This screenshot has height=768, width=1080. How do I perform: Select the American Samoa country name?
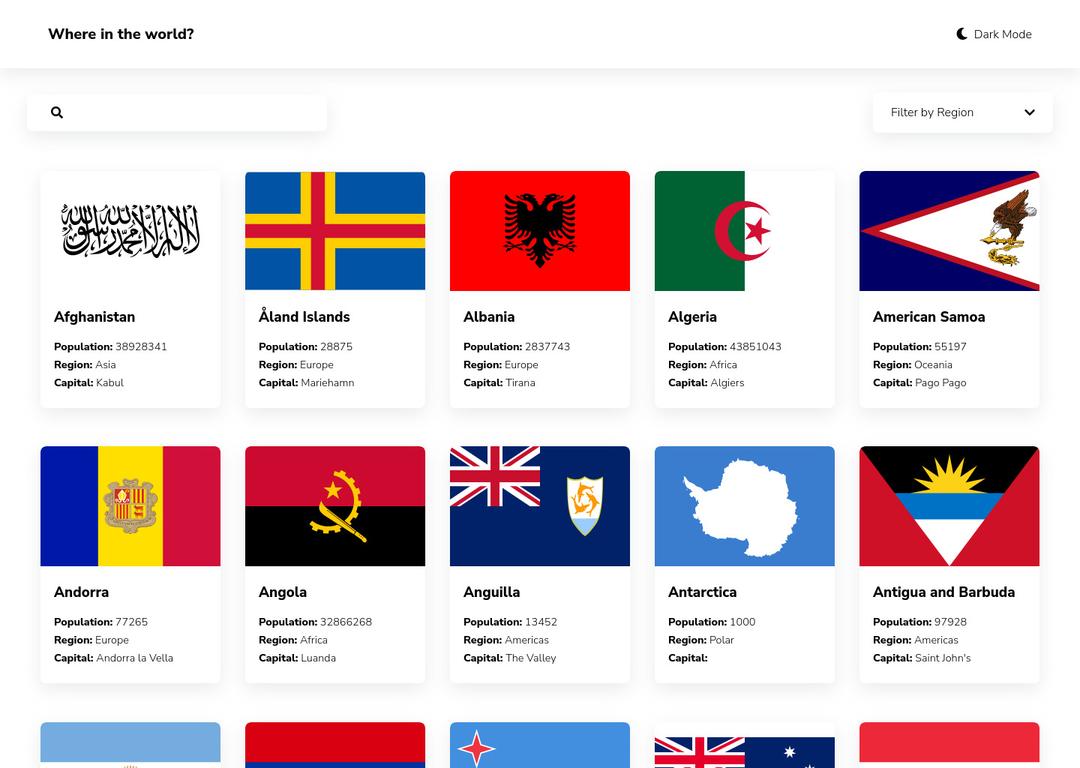tap(928, 317)
